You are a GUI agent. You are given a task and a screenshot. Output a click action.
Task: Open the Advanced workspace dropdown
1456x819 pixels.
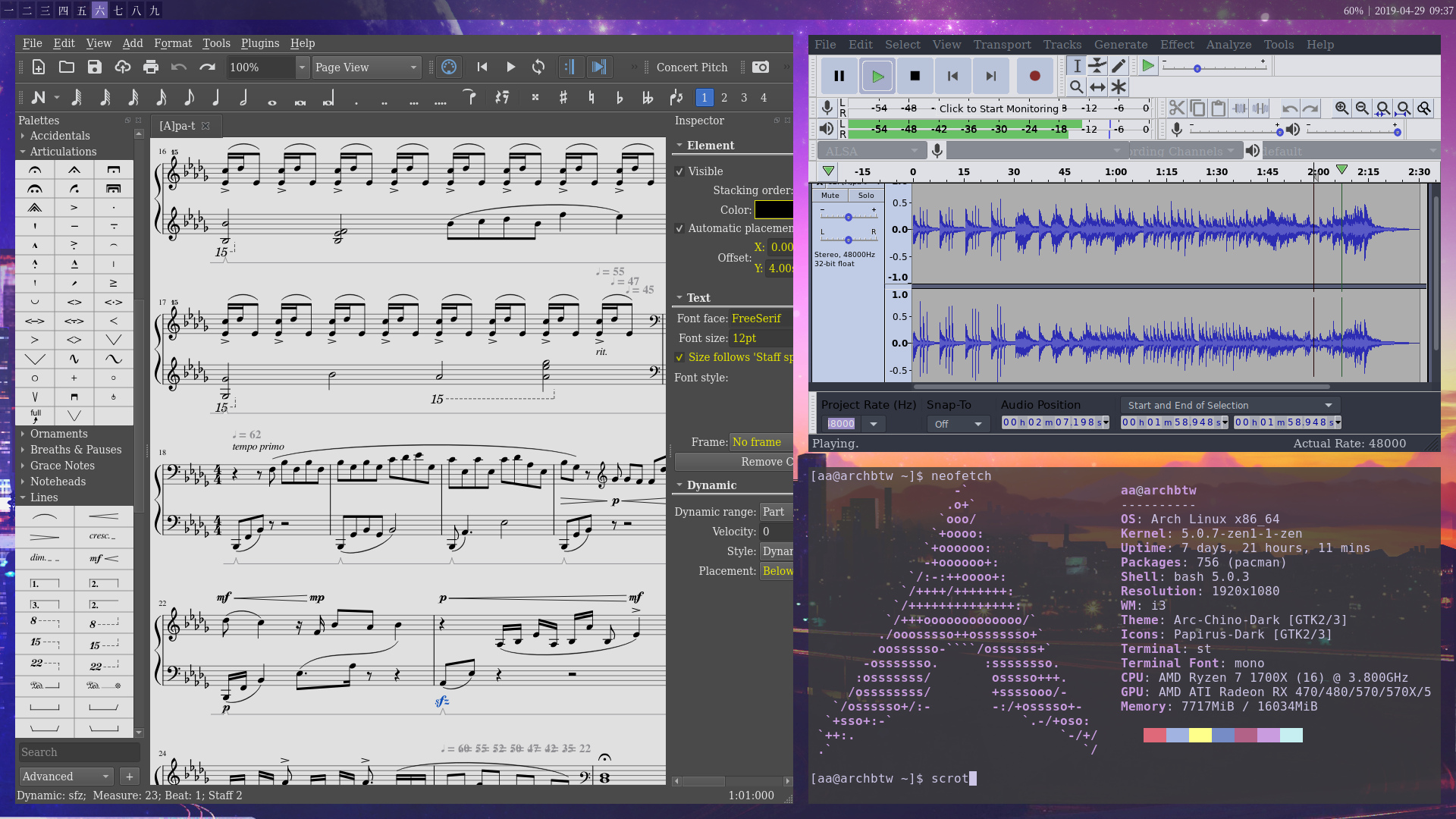(x=66, y=777)
